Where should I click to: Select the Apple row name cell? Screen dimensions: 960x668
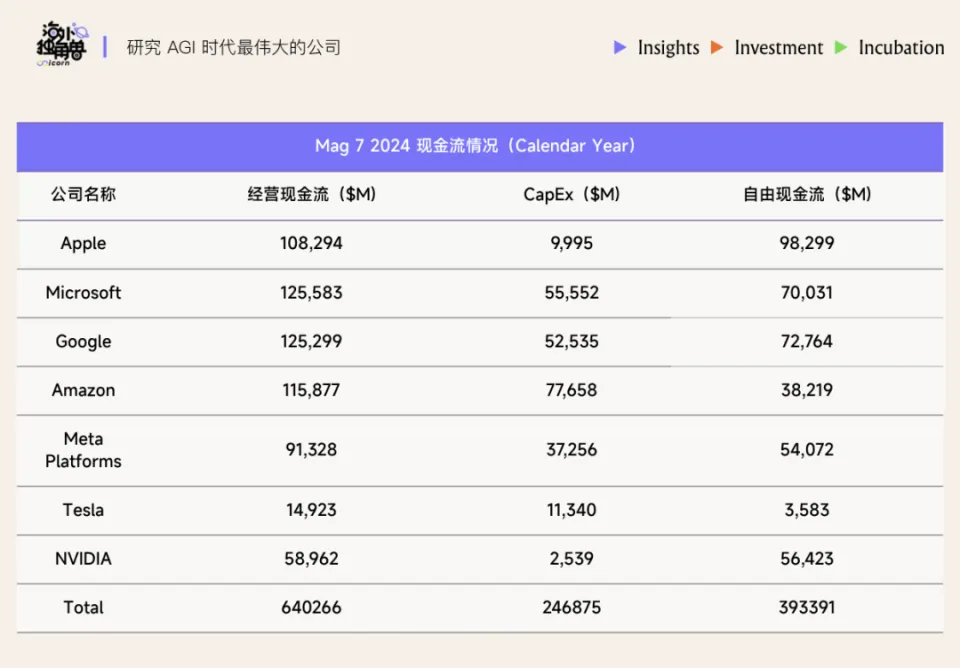(83, 243)
